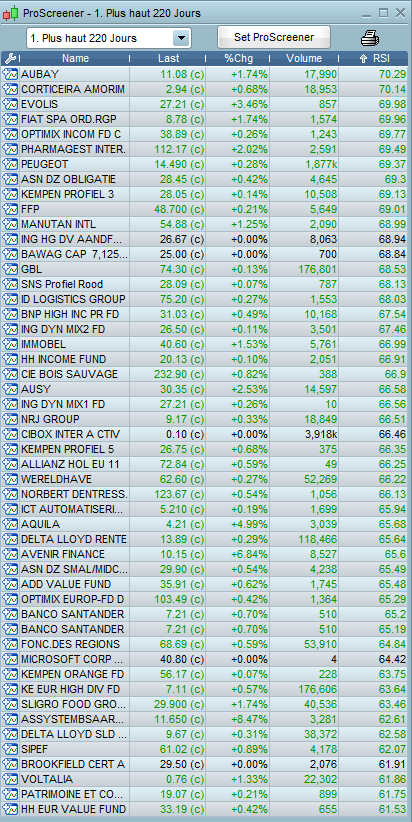Viewport: 412px width, 822px height.
Task: Select the KEMPEN ORANGE FD row name
Action: coord(73,674)
